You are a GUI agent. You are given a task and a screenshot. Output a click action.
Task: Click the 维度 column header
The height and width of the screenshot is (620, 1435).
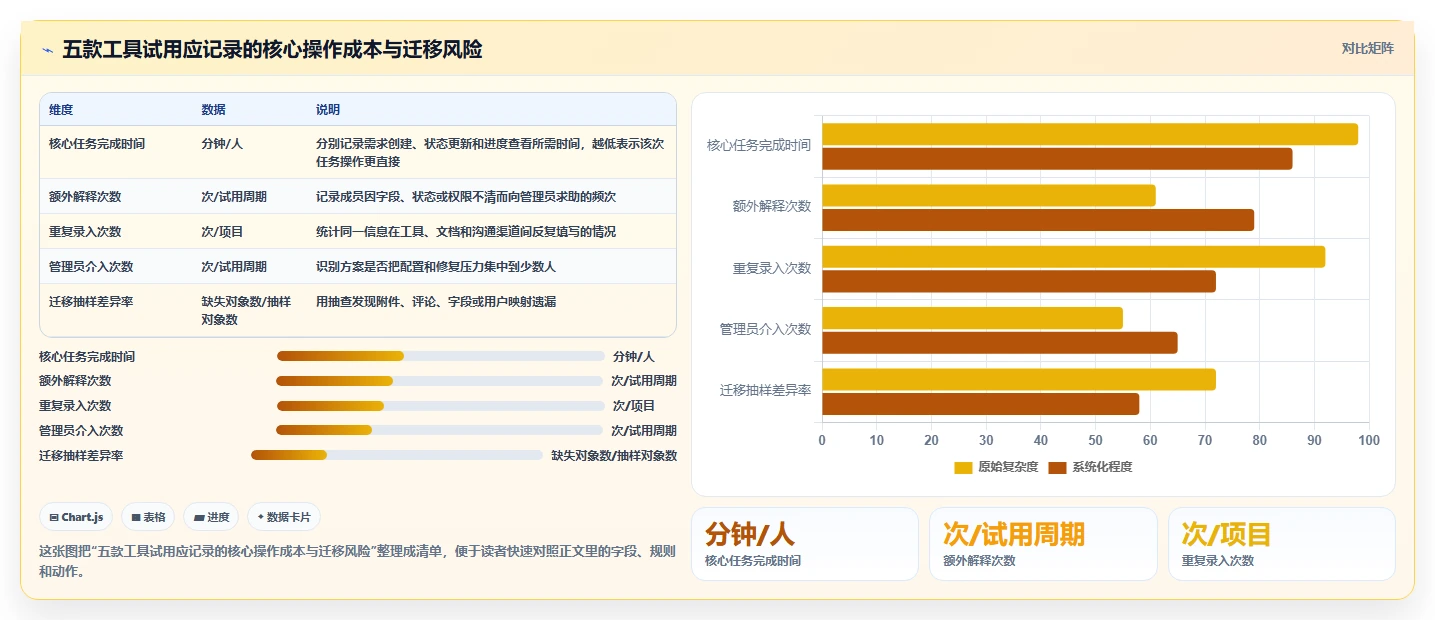pos(61,109)
